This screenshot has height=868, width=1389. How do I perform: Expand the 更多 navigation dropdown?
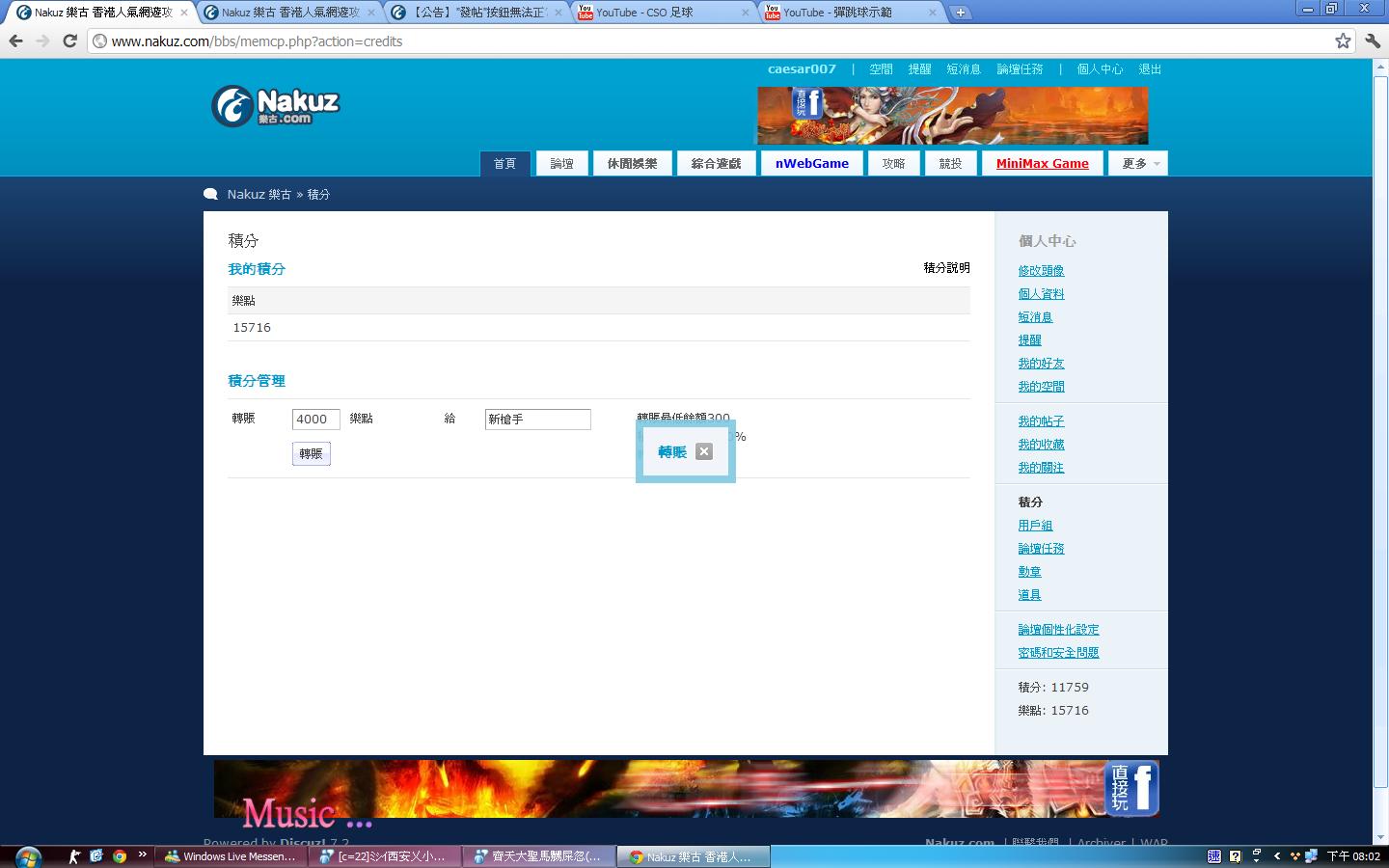(x=1138, y=164)
